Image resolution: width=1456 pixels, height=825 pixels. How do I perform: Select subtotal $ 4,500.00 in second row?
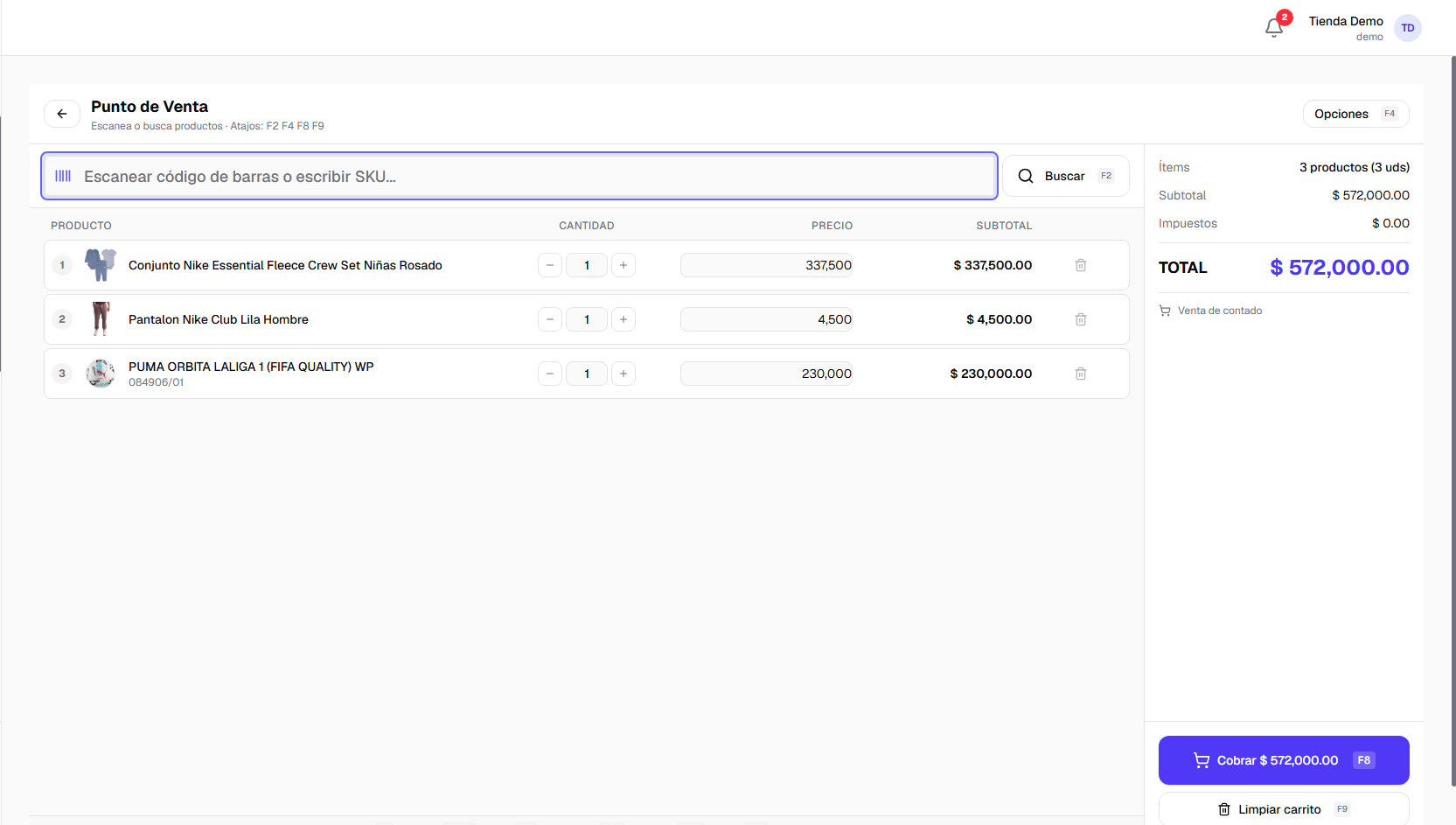coord(999,319)
